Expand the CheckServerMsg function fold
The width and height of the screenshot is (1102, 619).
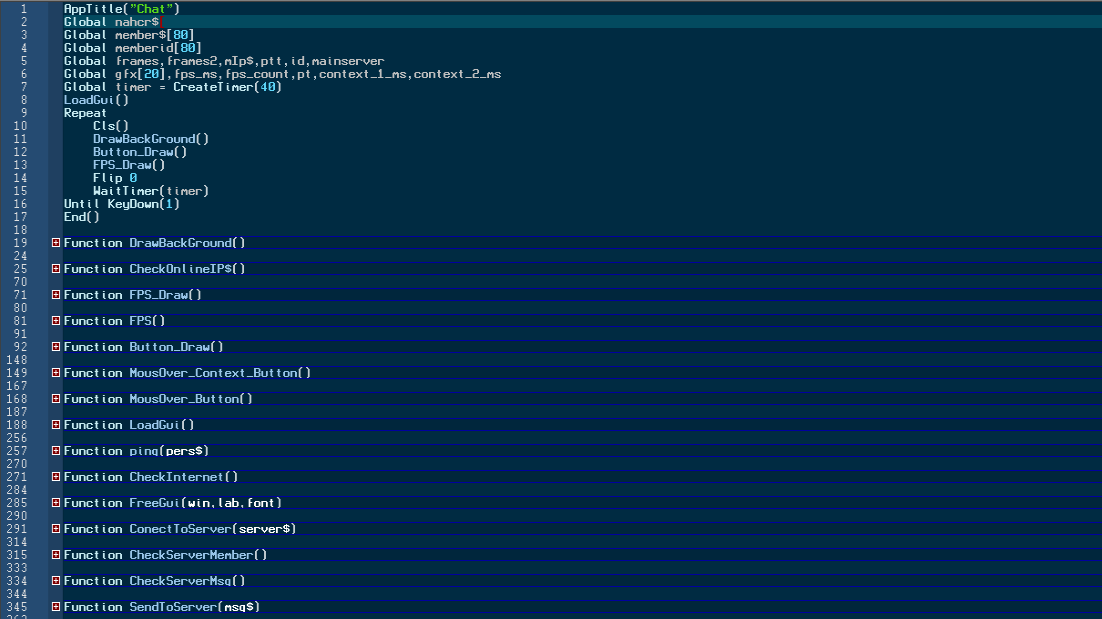tap(55, 581)
